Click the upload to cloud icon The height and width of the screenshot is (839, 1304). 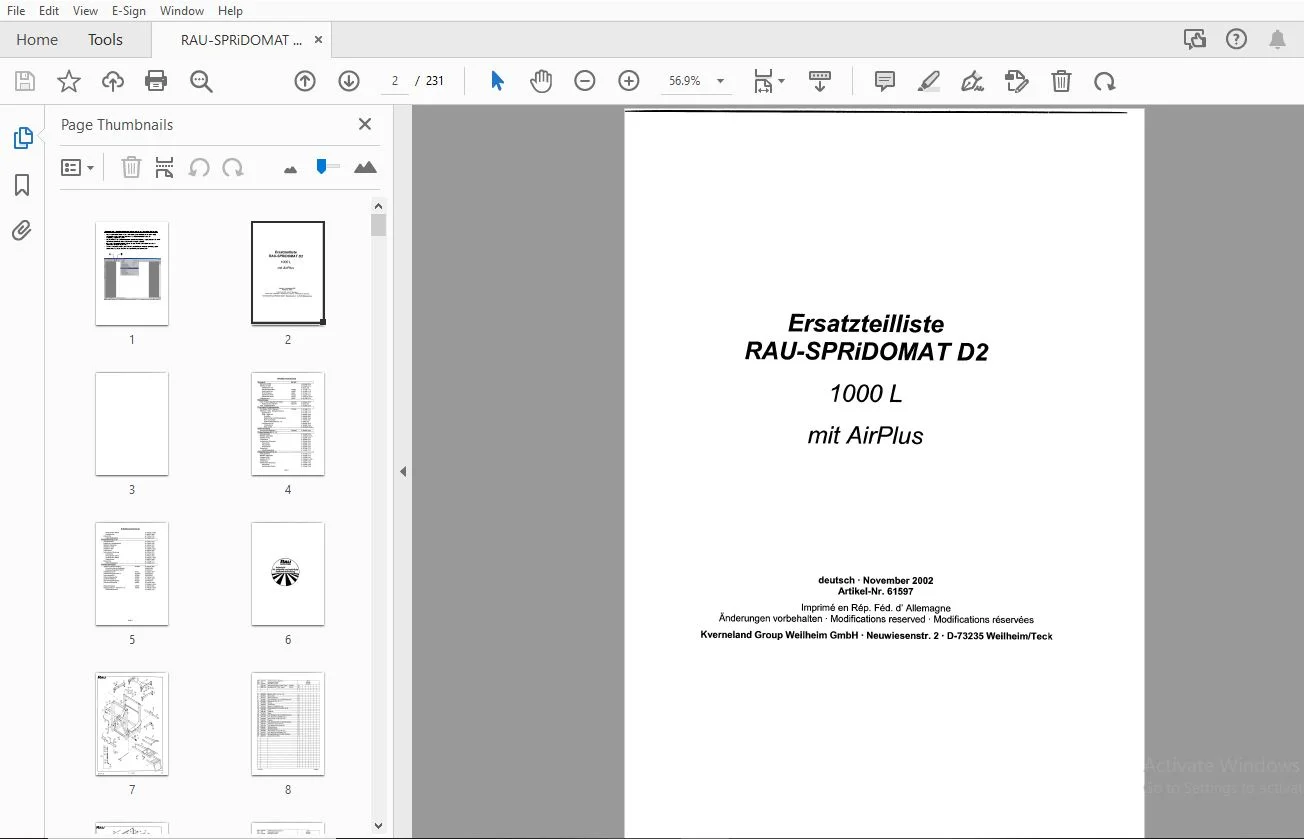113,81
